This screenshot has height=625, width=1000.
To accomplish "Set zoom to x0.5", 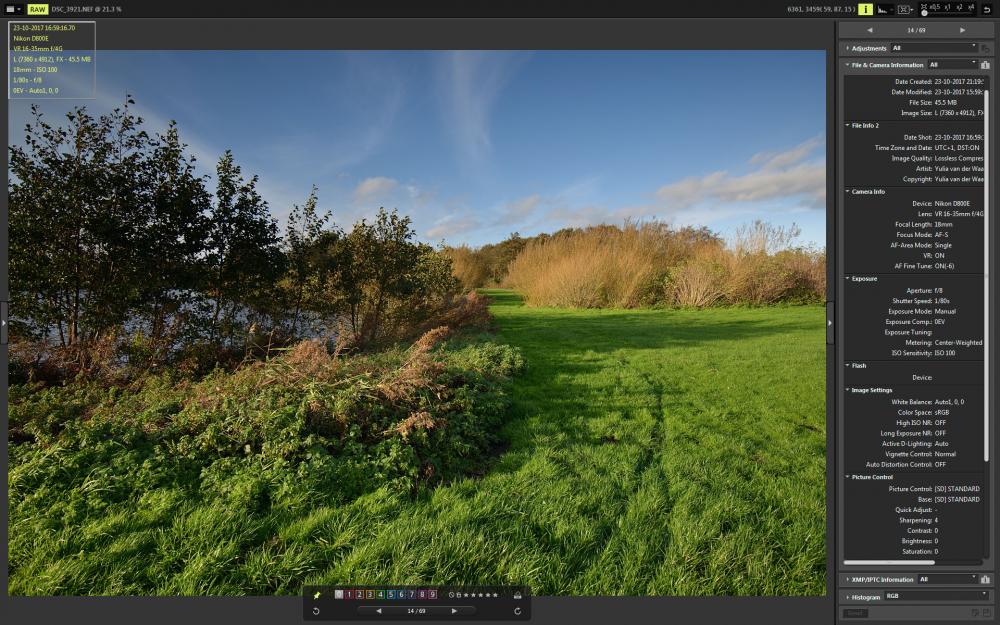I will point(935,7).
